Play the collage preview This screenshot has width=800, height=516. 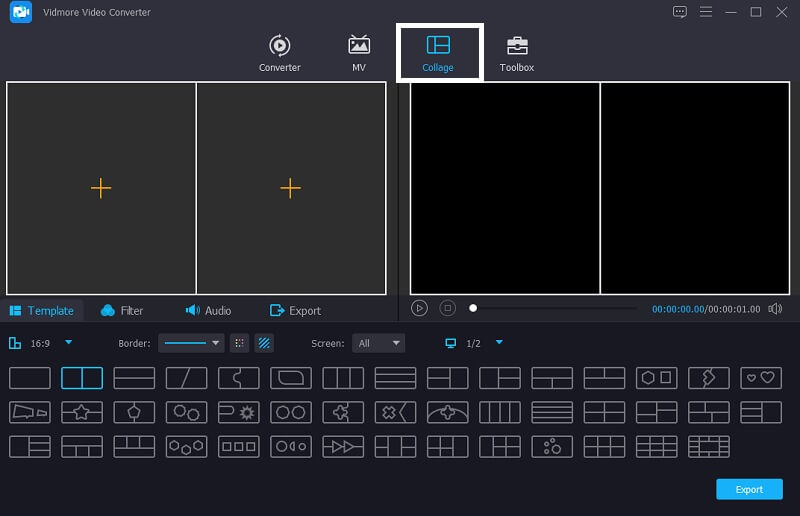pos(420,309)
